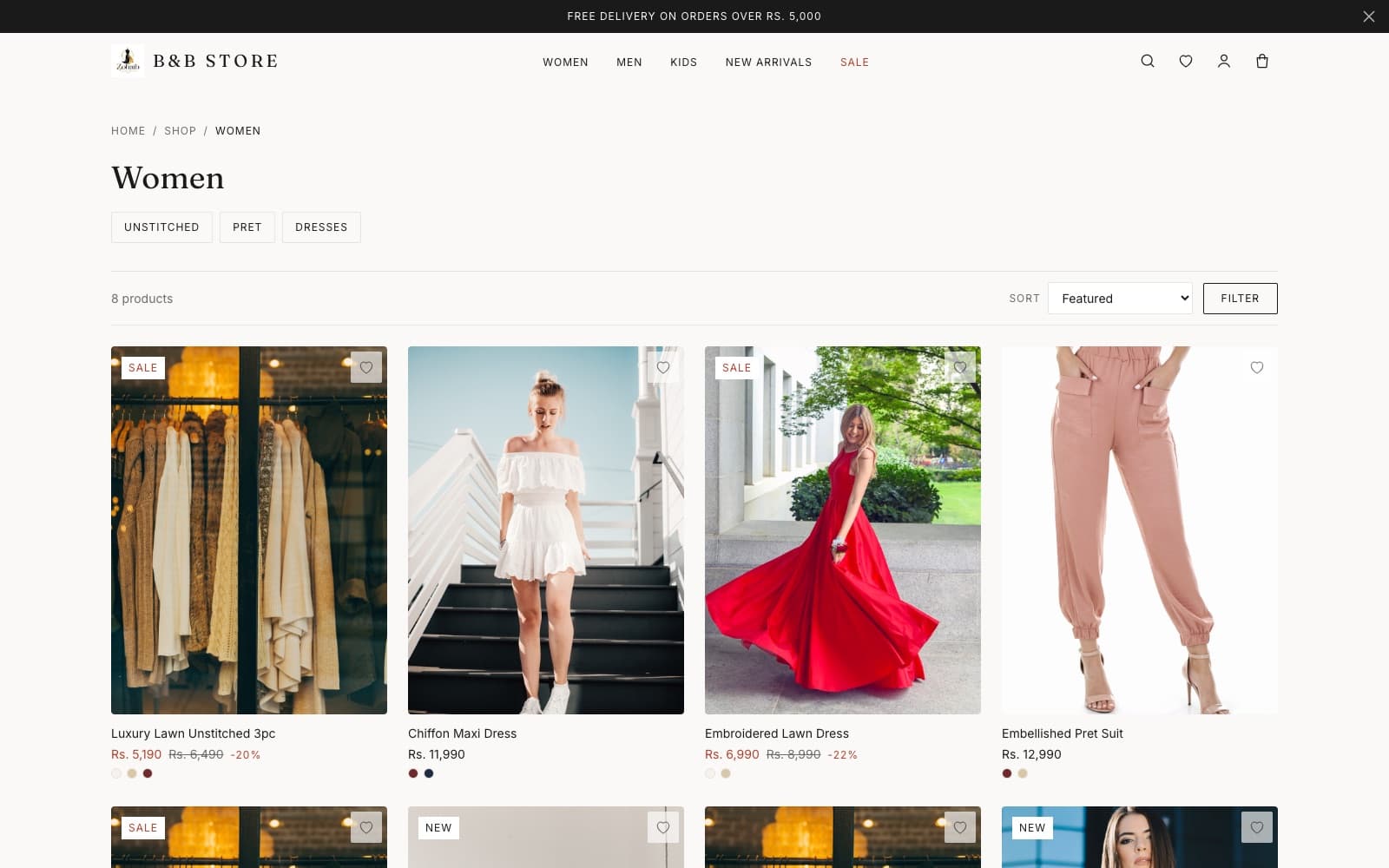1389x868 pixels.
Task: Click the Rs. 5,190 sale price
Action: [136, 754]
